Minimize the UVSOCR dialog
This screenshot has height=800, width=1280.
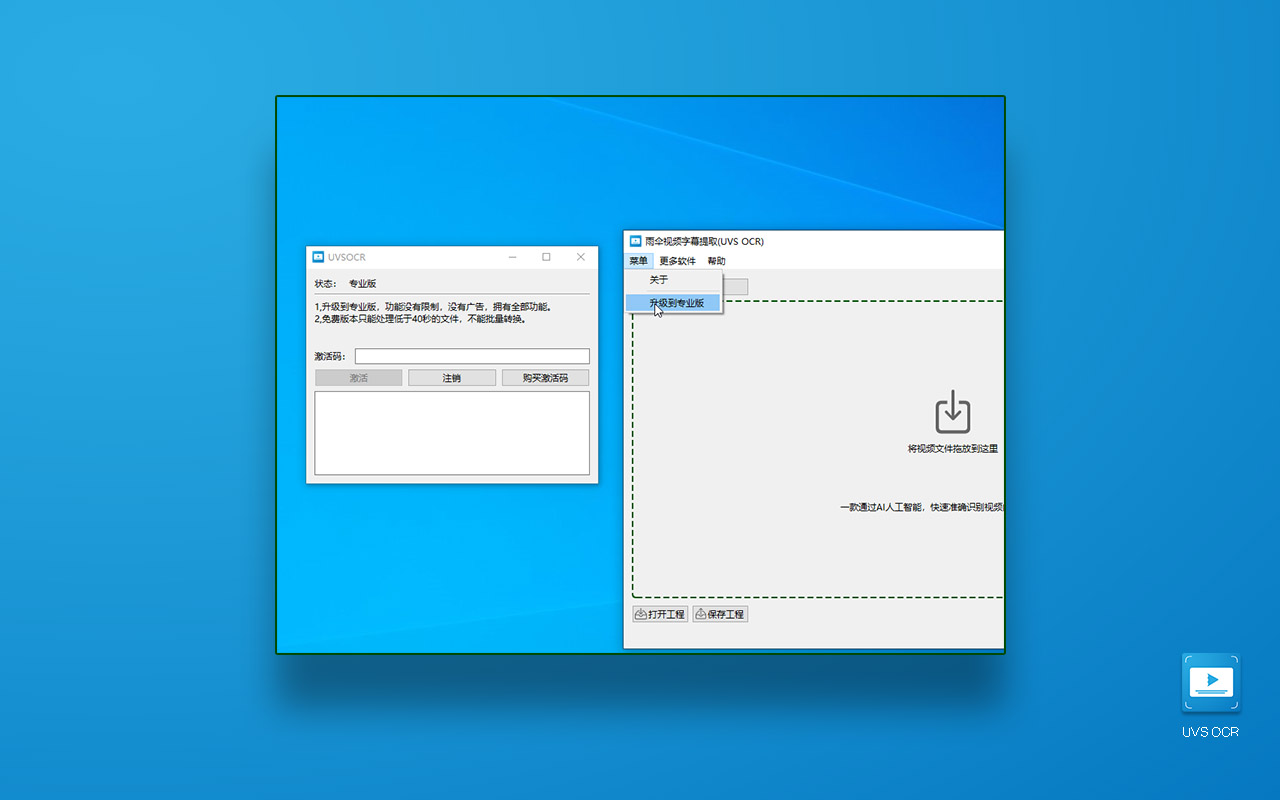(x=512, y=257)
